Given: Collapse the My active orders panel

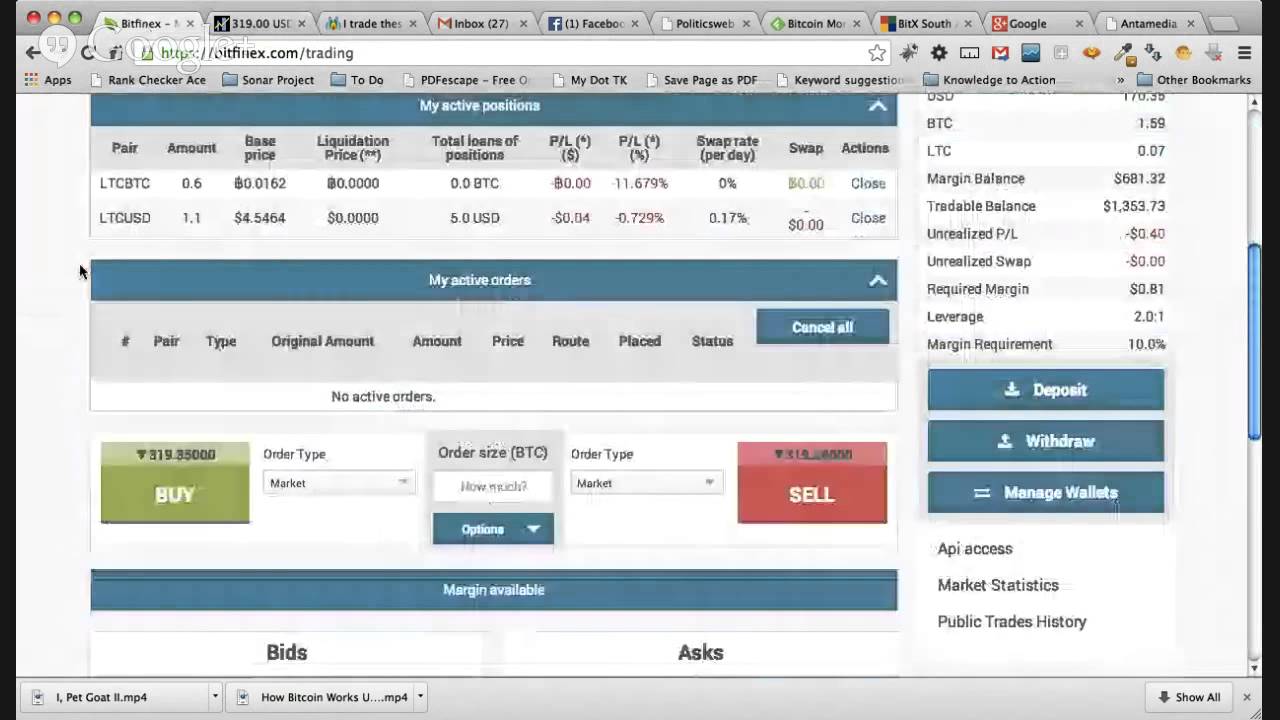Looking at the screenshot, I should pyautogui.click(x=877, y=281).
